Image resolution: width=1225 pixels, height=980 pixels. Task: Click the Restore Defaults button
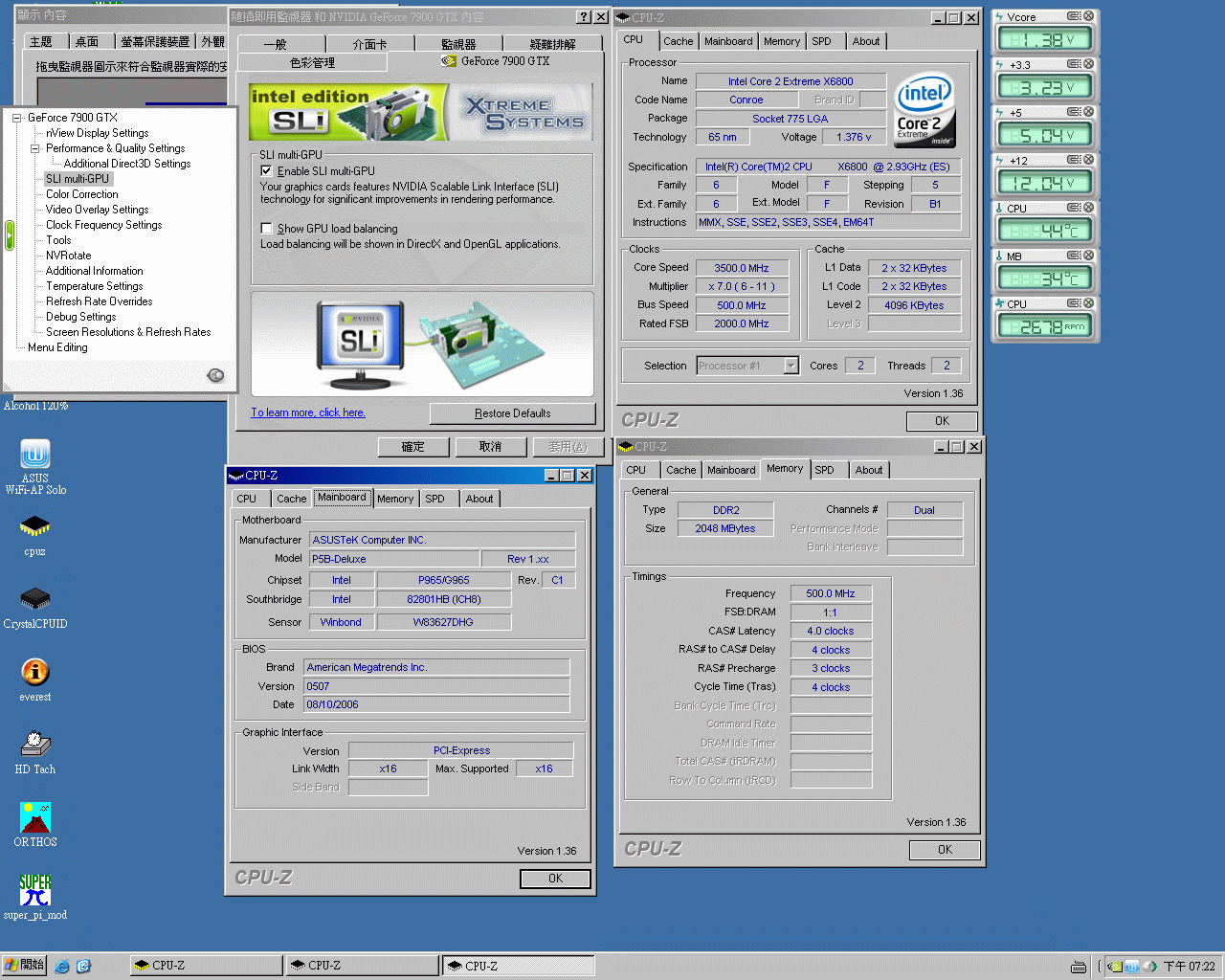point(512,413)
